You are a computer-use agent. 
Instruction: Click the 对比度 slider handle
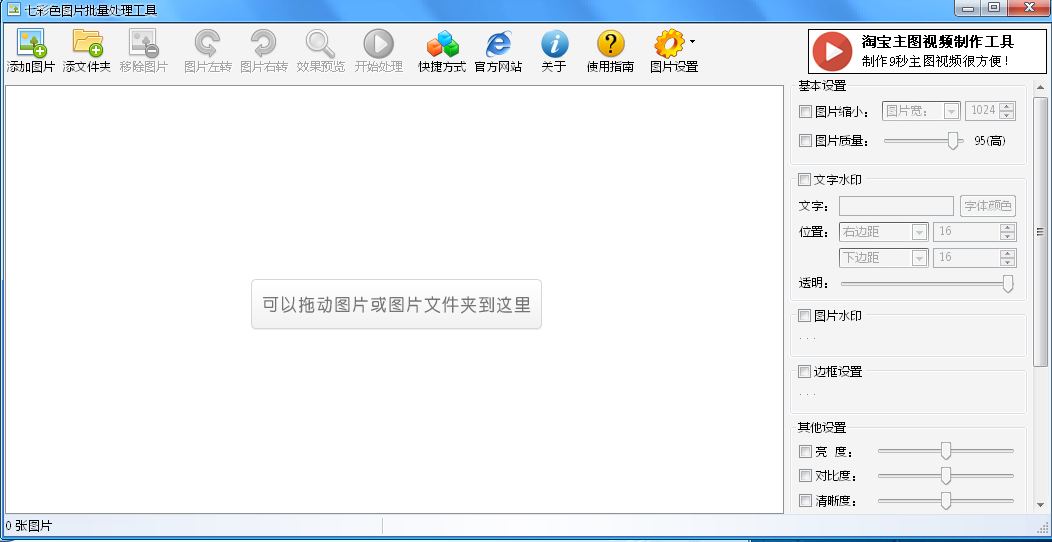(x=946, y=476)
